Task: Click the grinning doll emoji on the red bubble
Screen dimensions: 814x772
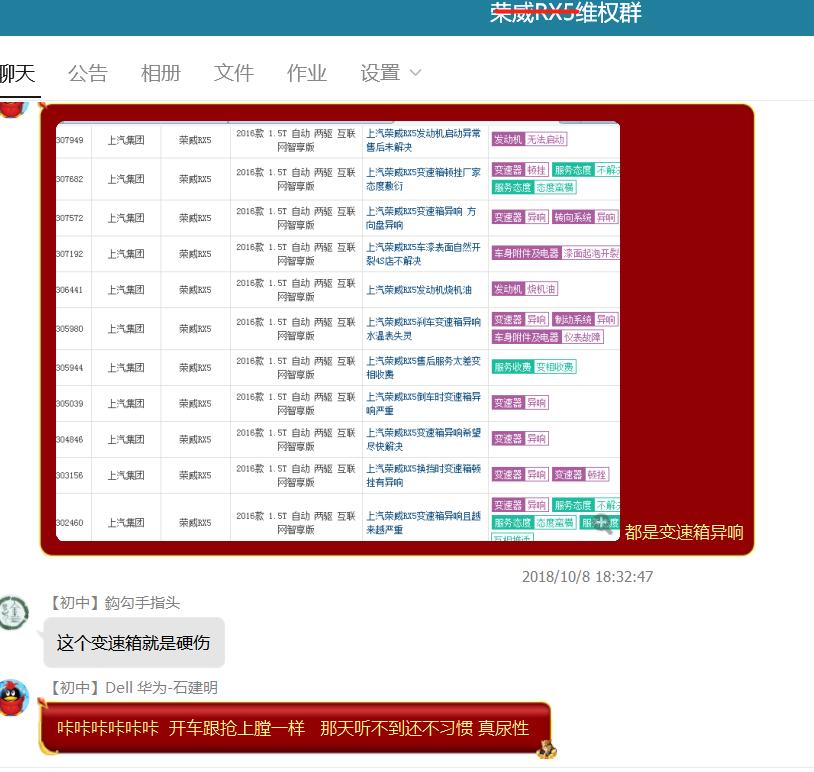Action: click(x=547, y=747)
